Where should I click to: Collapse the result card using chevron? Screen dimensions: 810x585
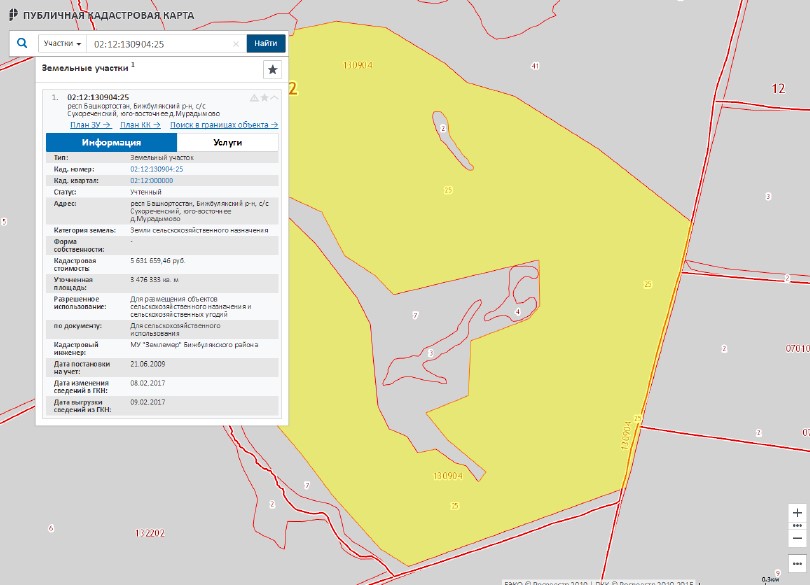275,97
